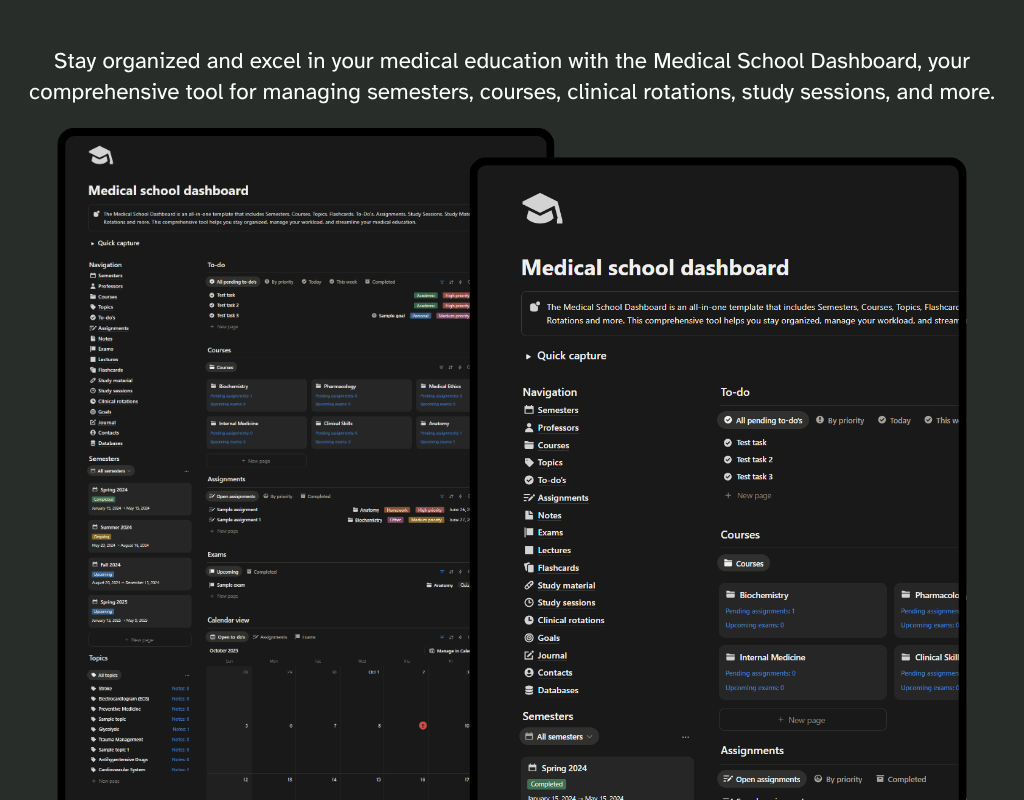The width and height of the screenshot is (1024, 800).
Task: Select 'All pending to-do's' tab in front window
Action: click(x=763, y=421)
